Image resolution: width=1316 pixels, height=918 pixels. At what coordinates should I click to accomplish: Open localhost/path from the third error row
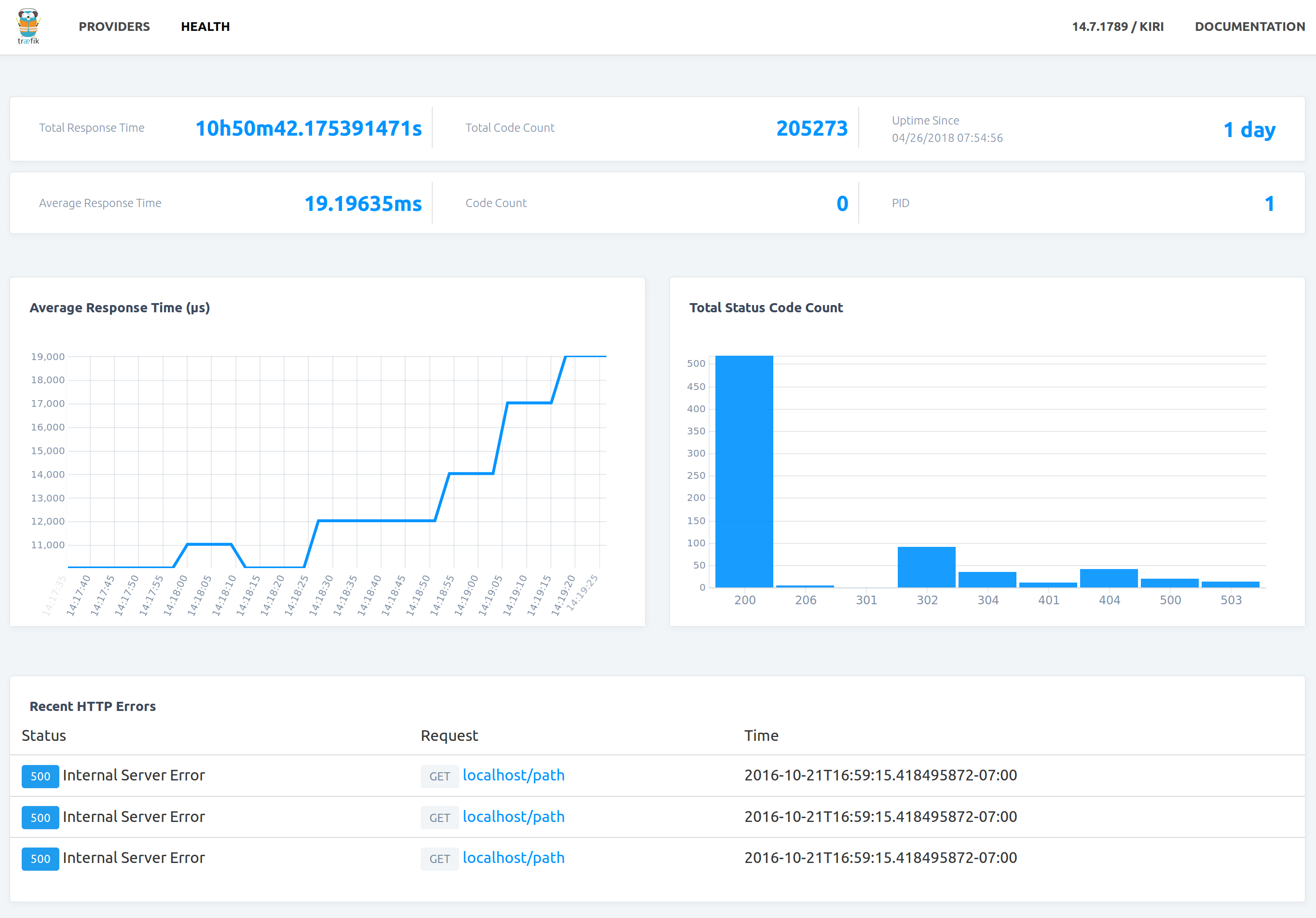click(x=514, y=858)
